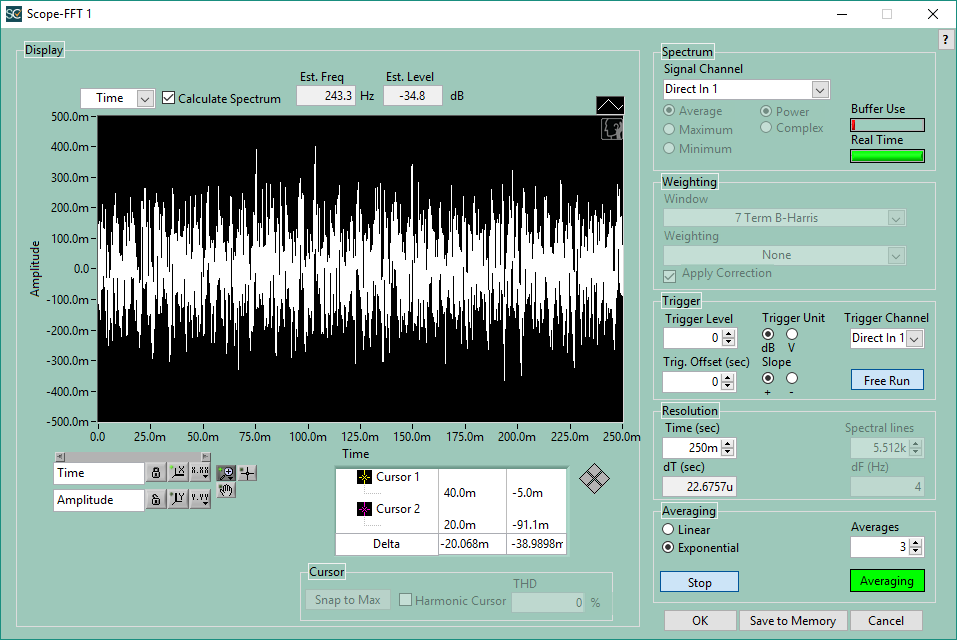Click the Trig. Offset input field

[x=692, y=382]
